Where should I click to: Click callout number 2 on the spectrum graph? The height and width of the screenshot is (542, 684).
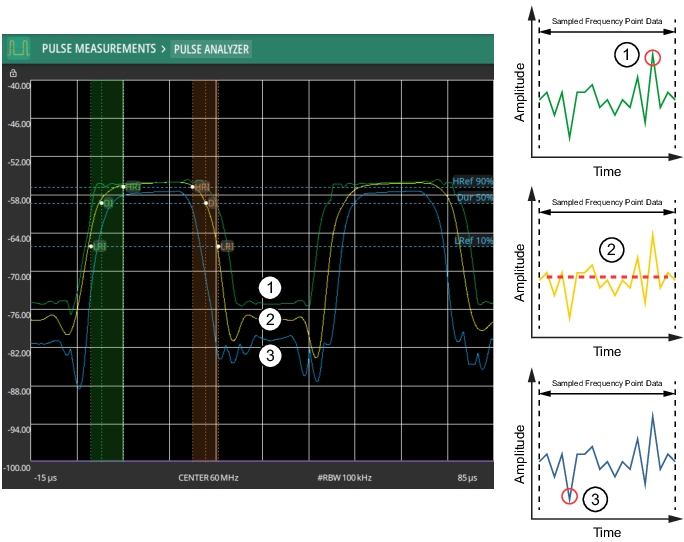point(268,320)
